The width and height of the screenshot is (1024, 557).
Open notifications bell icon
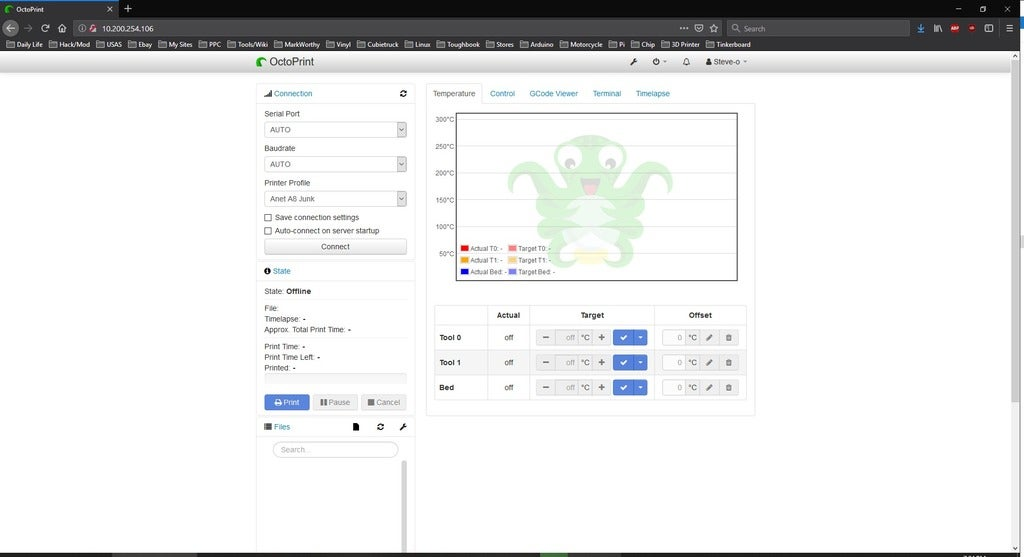coord(686,62)
